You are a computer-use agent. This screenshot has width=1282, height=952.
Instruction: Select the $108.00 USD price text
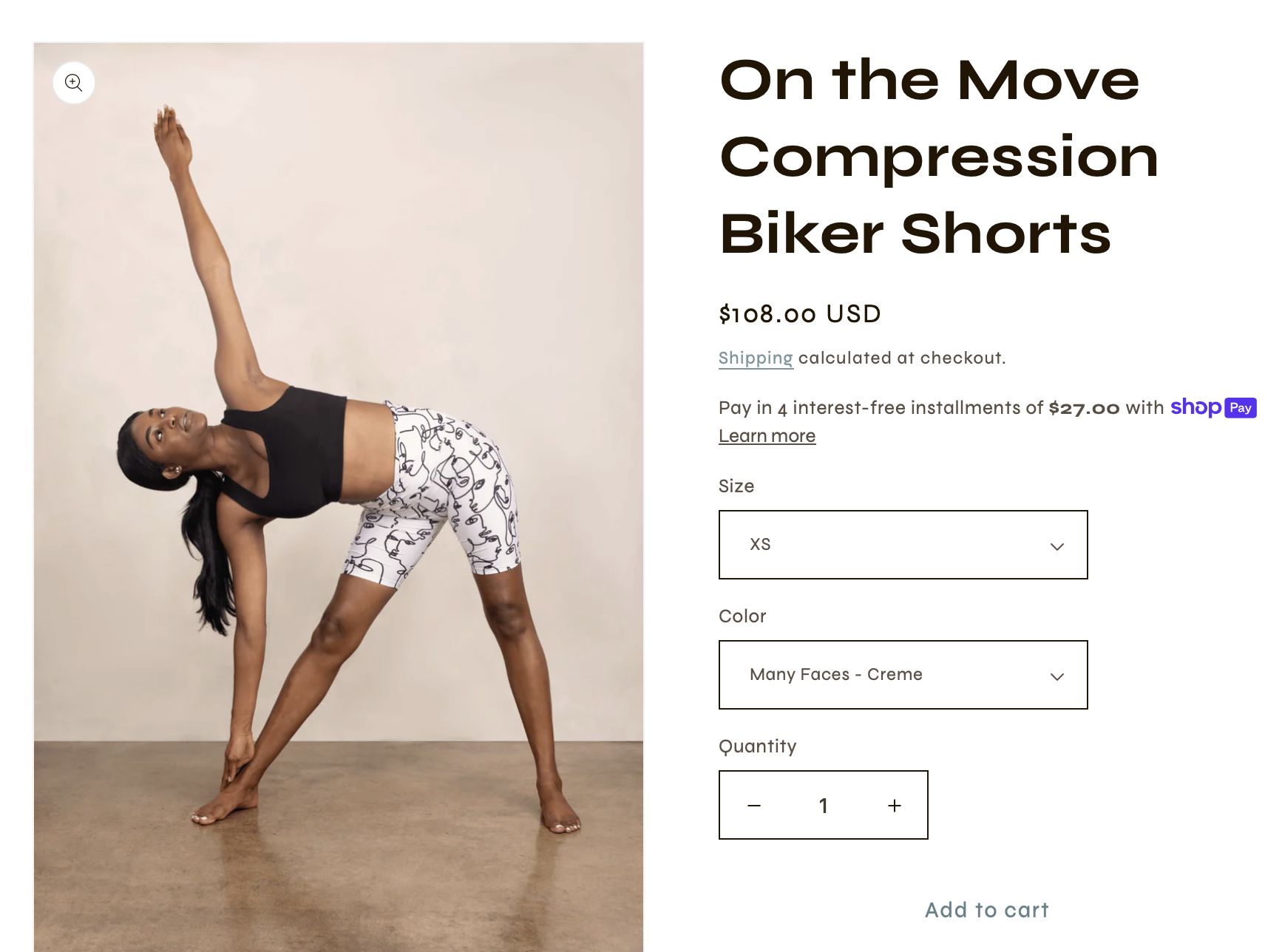coord(800,314)
